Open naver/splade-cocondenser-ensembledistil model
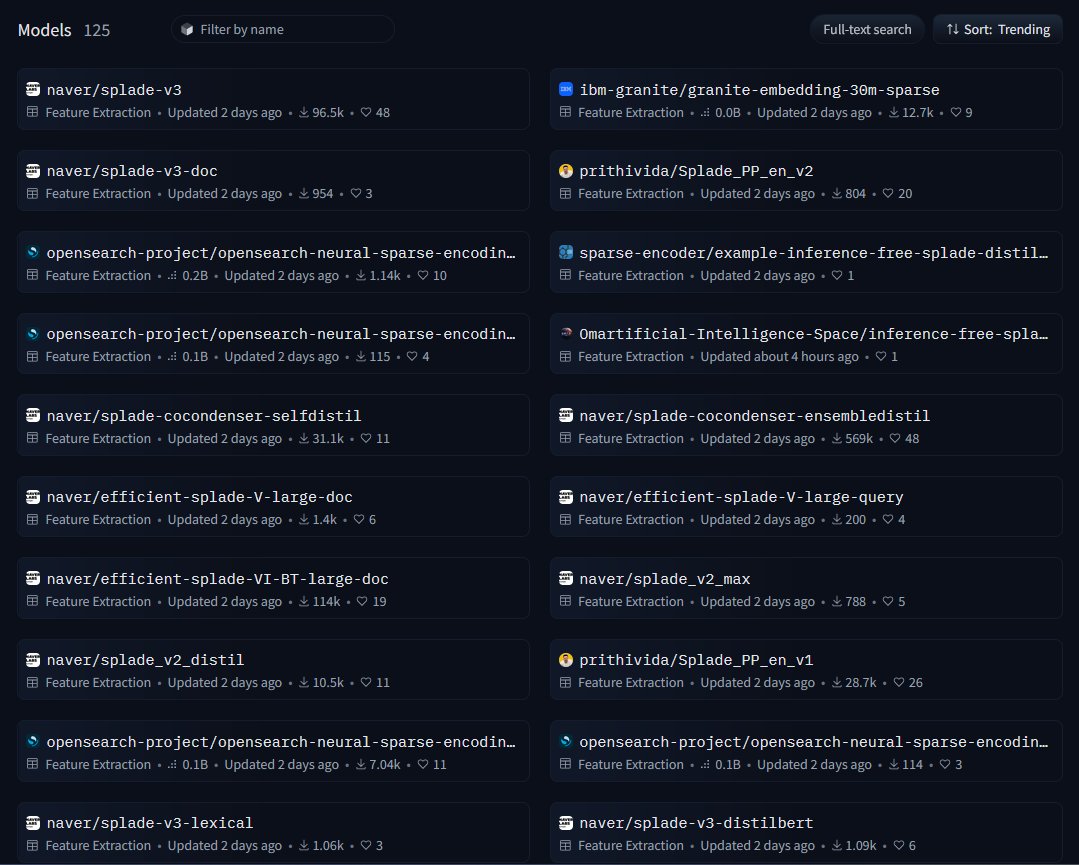Viewport: 1079px width, 865px height. (806, 425)
